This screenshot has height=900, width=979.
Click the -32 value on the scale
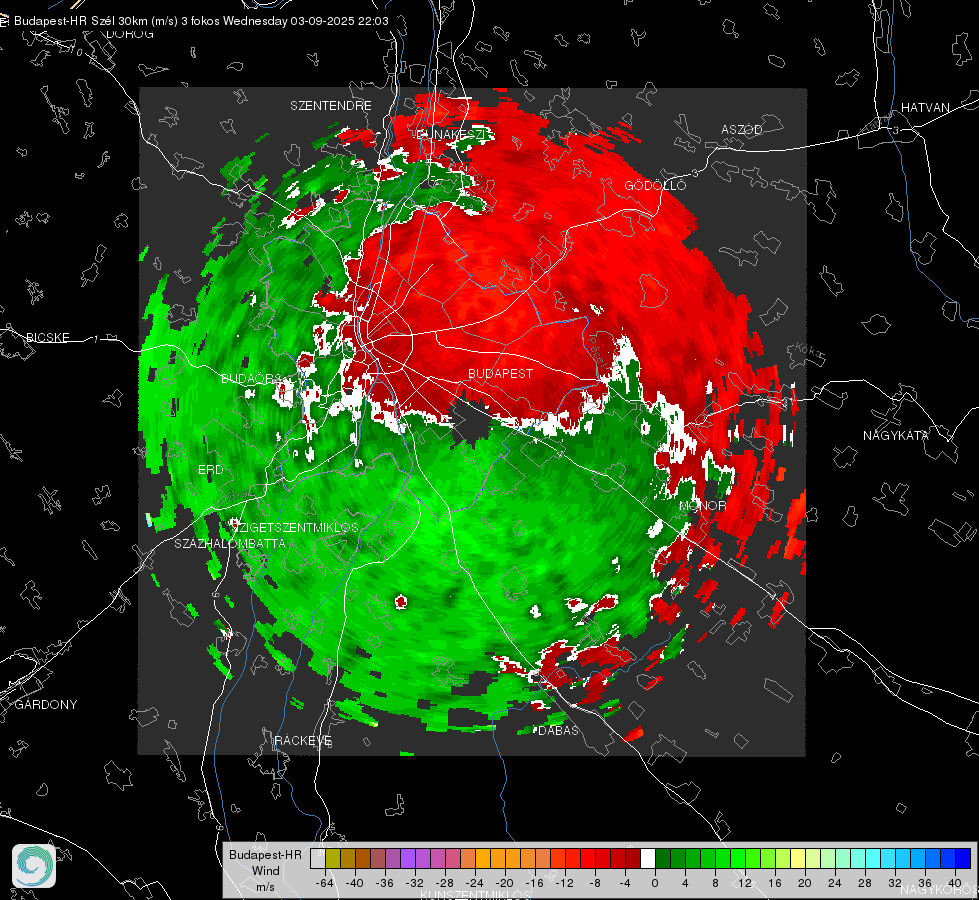tap(415, 883)
